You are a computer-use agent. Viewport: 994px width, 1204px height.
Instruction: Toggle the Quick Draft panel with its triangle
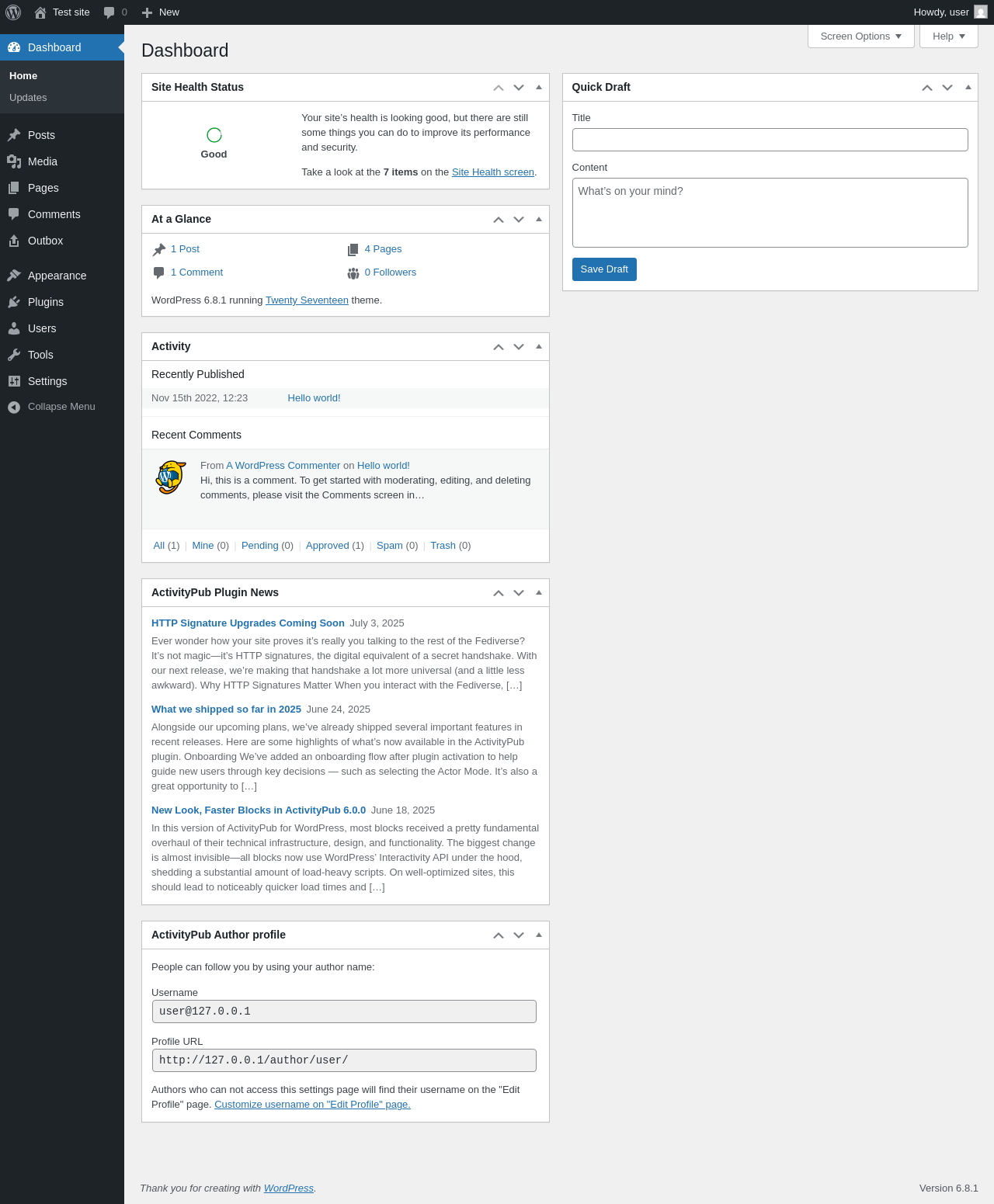click(968, 87)
